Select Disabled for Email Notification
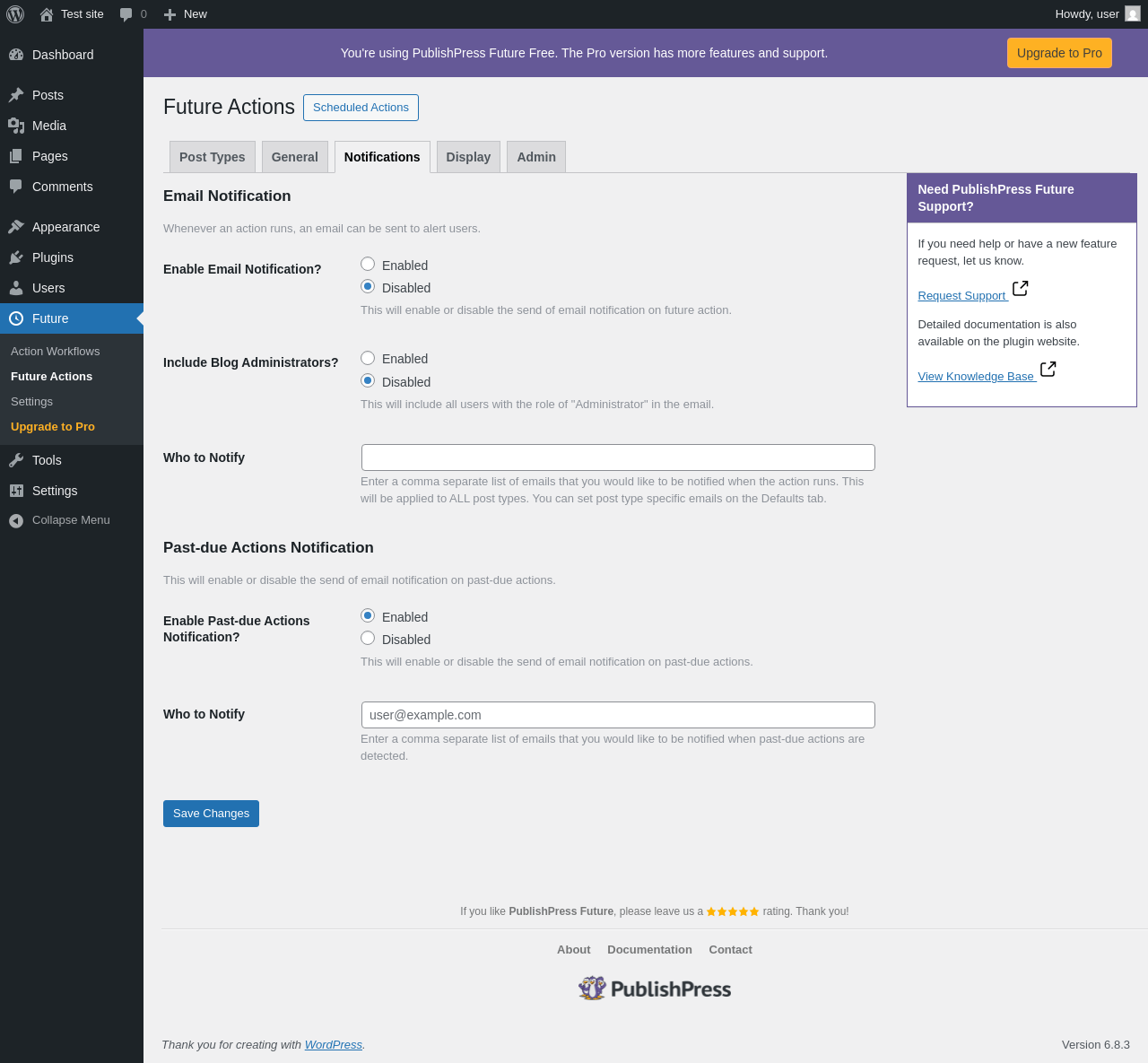 [368, 286]
